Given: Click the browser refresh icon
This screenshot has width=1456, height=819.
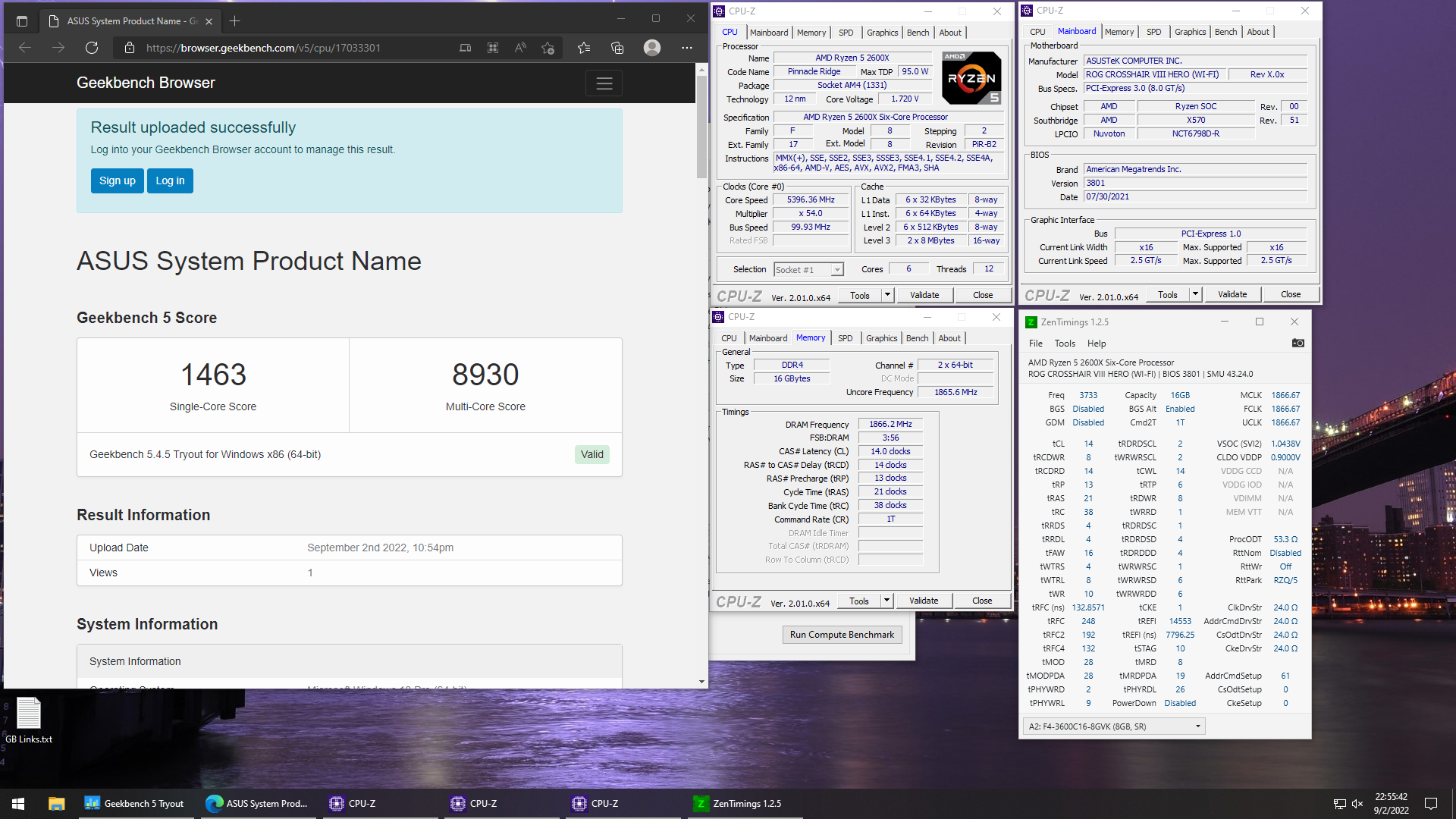Looking at the screenshot, I should click(92, 48).
